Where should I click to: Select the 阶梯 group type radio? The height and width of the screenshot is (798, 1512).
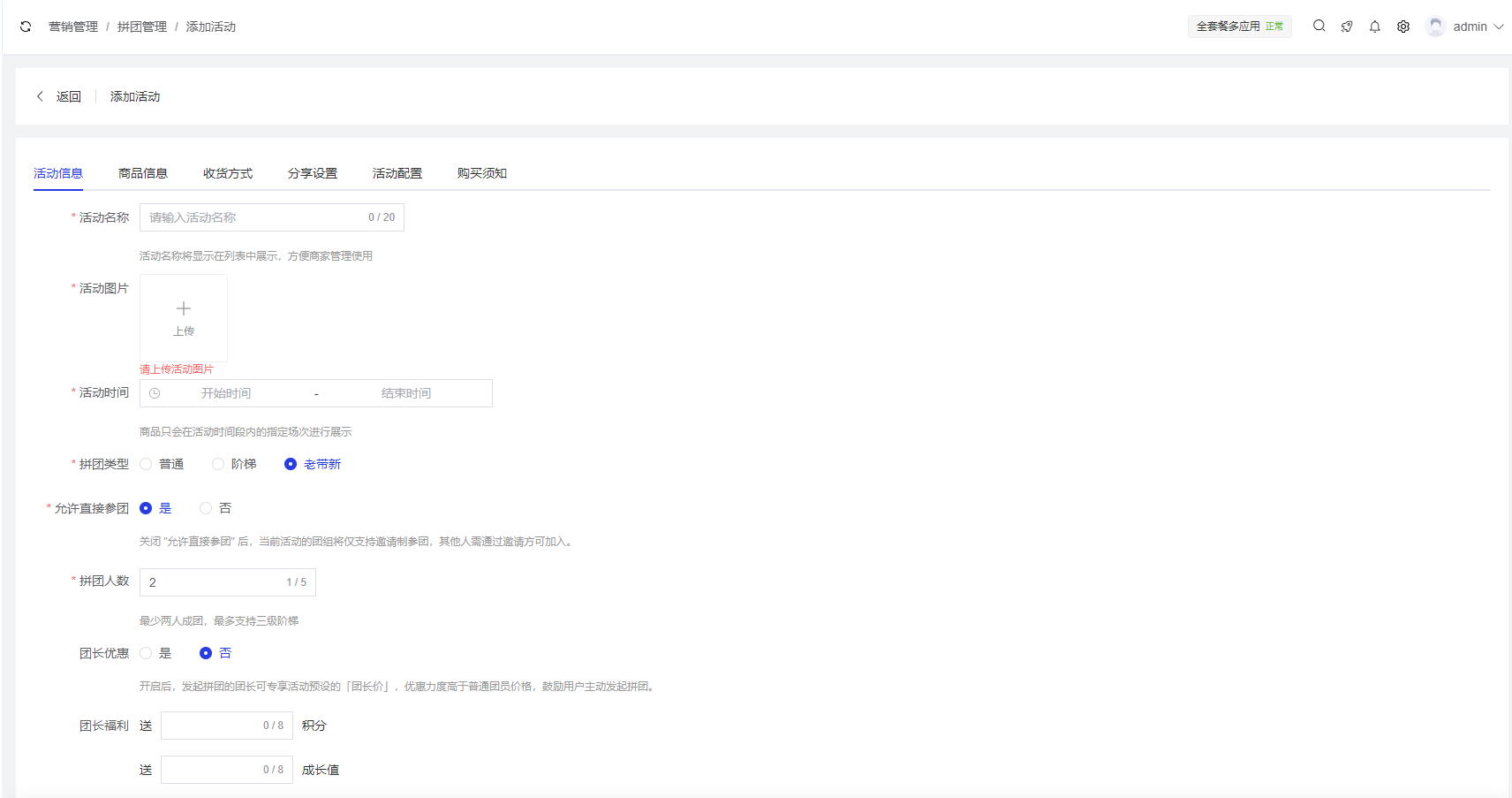coord(218,464)
